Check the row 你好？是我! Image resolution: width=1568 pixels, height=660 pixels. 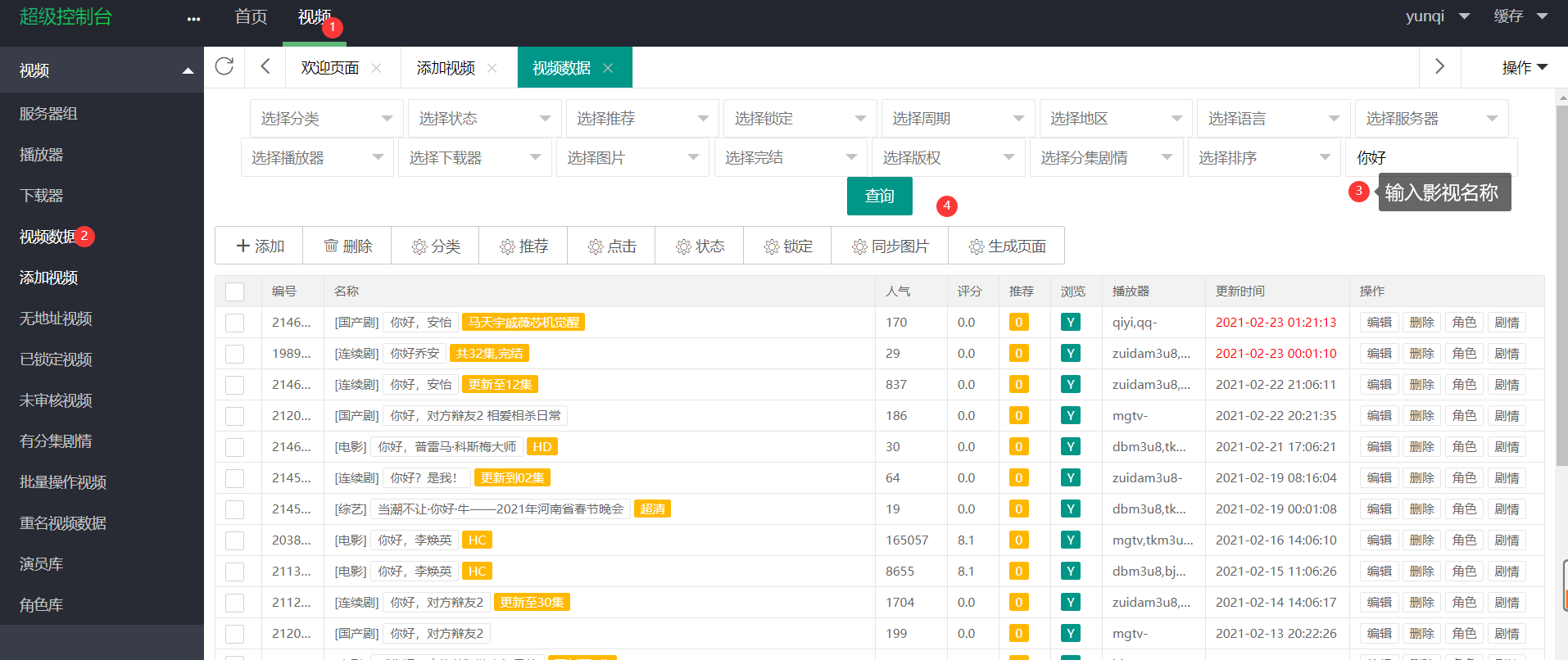[234, 478]
